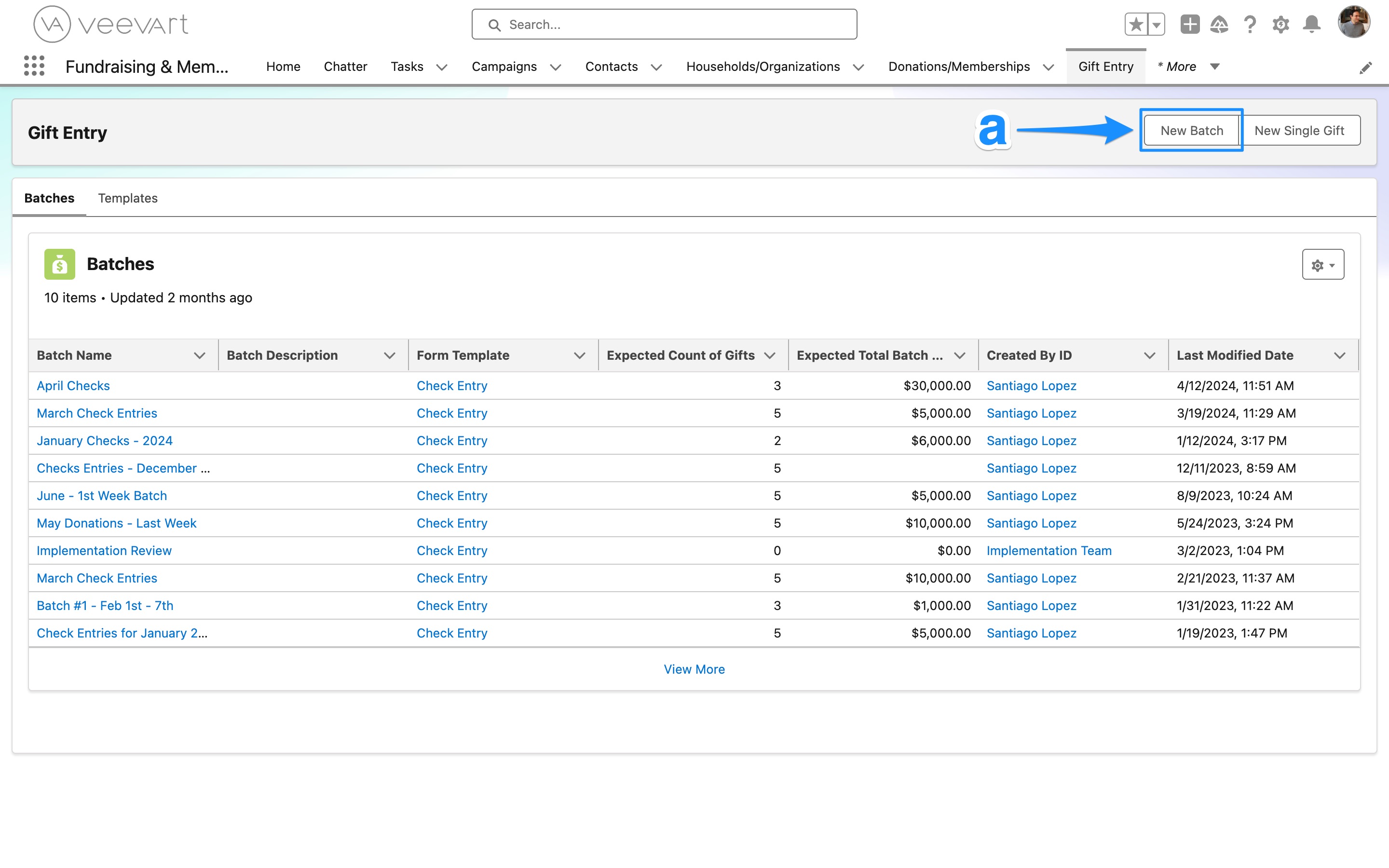This screenshot has height=868, width=1389.
Task: Click the green Batches money bag icon
Action: click(x=59, y=263)
